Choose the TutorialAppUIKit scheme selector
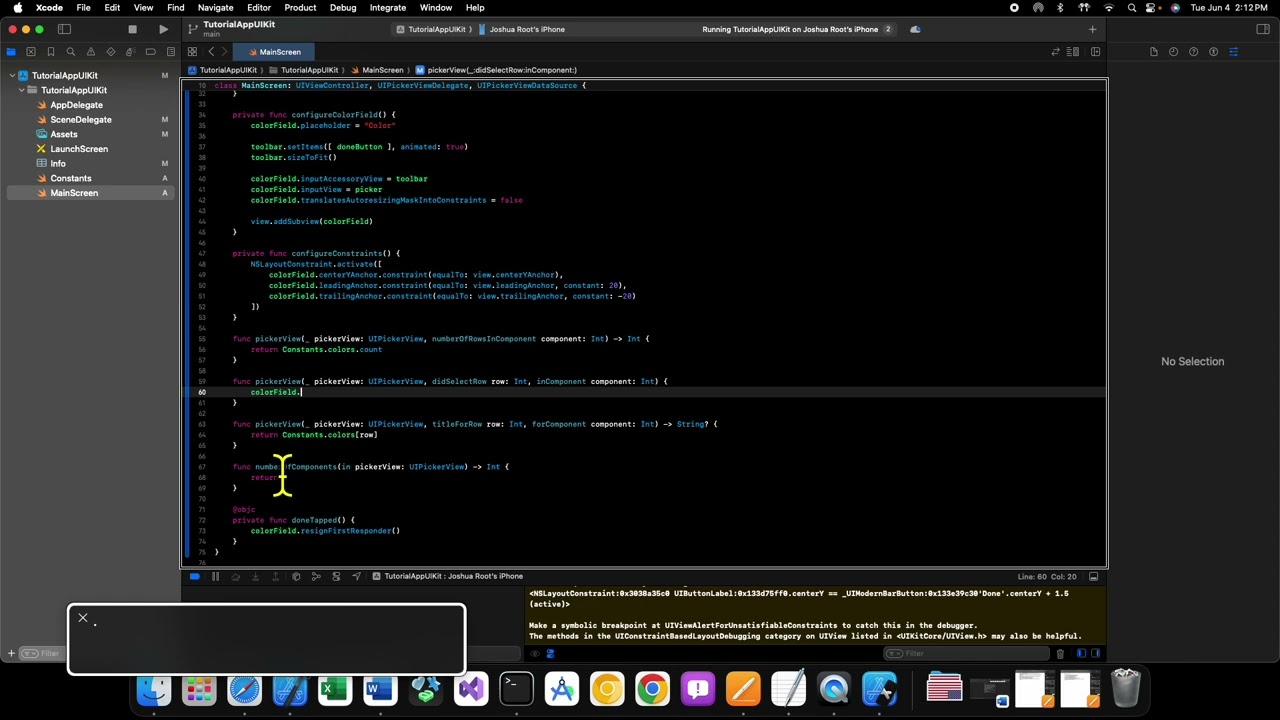 (x=431, y=29)
